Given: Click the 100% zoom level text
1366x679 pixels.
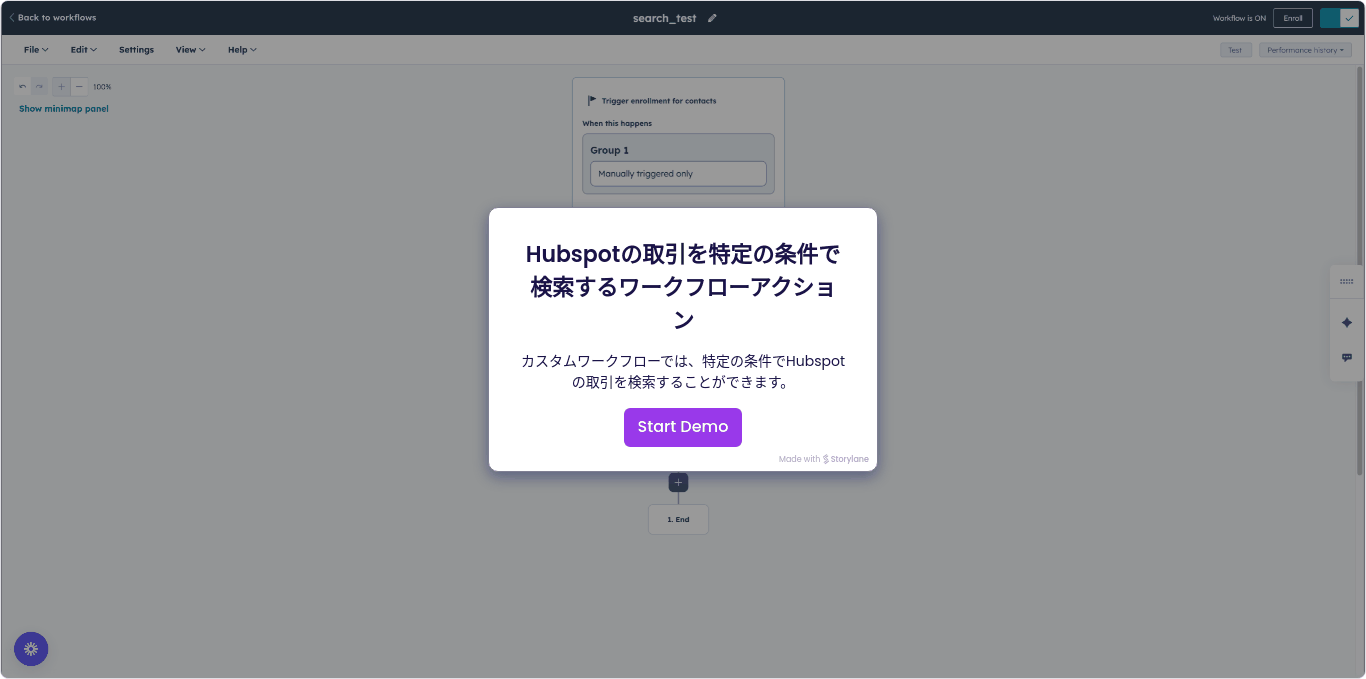Looking at the screenshot, I should point(102,87).
